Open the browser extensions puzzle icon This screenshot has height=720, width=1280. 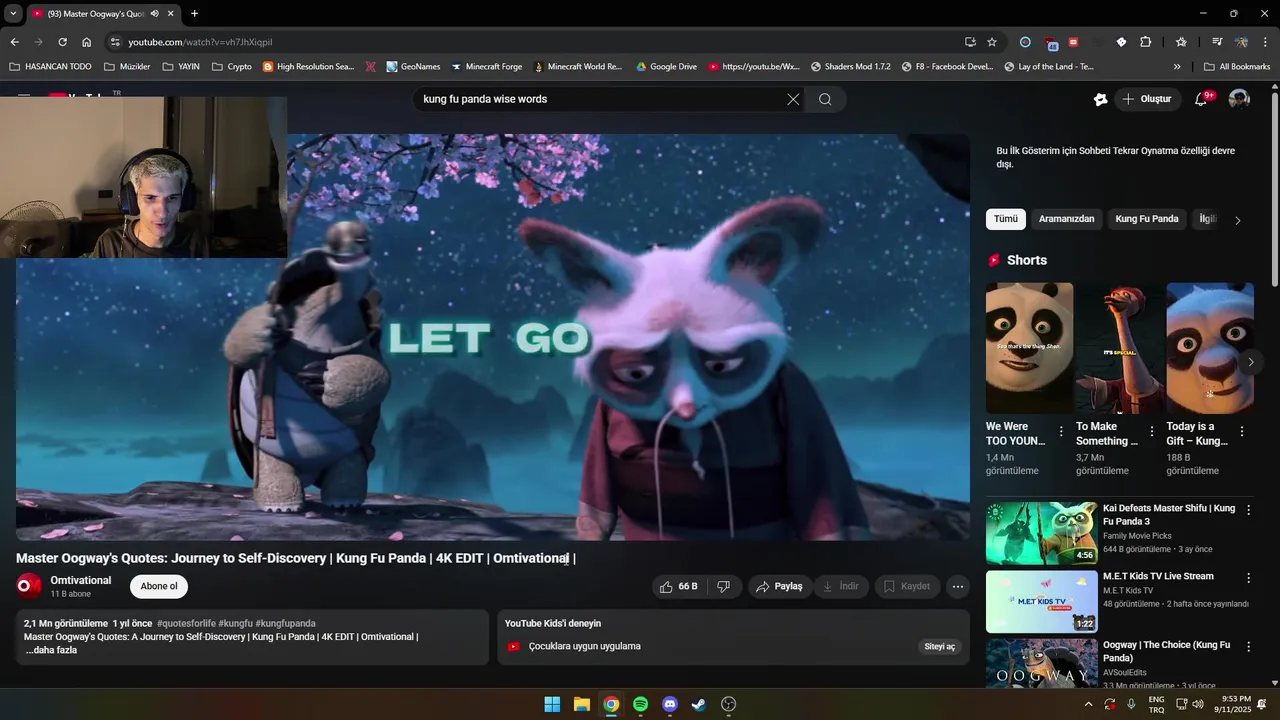click(x=1146, y=42)
